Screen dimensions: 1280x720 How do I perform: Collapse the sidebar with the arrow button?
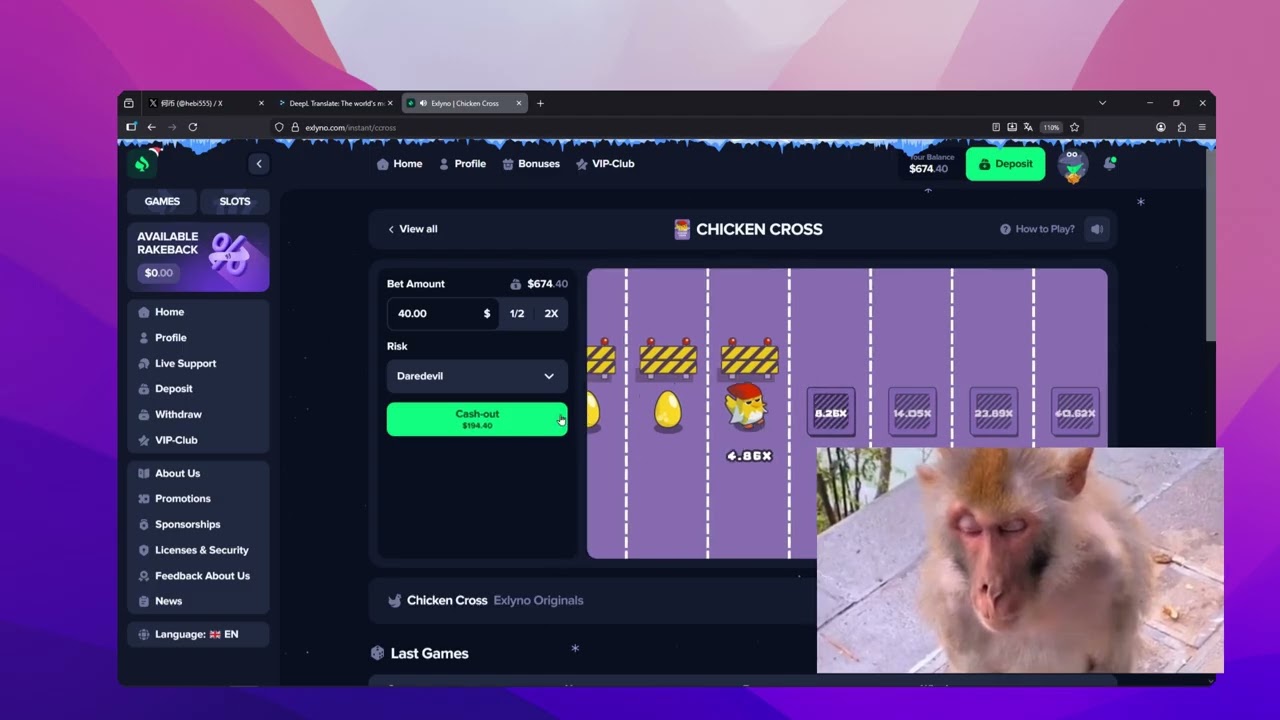coord(259,164)
